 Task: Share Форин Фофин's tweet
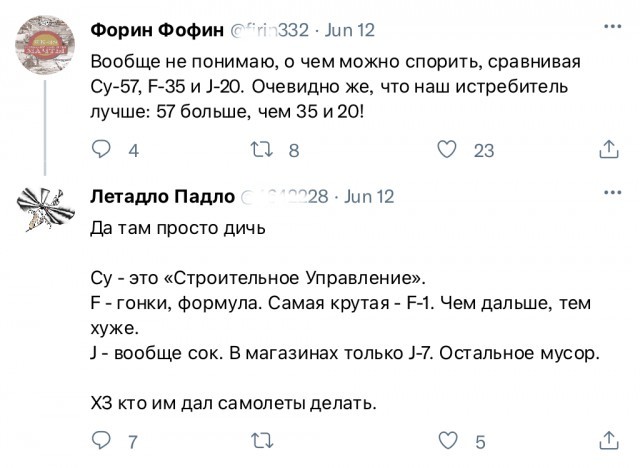(608, 150)
